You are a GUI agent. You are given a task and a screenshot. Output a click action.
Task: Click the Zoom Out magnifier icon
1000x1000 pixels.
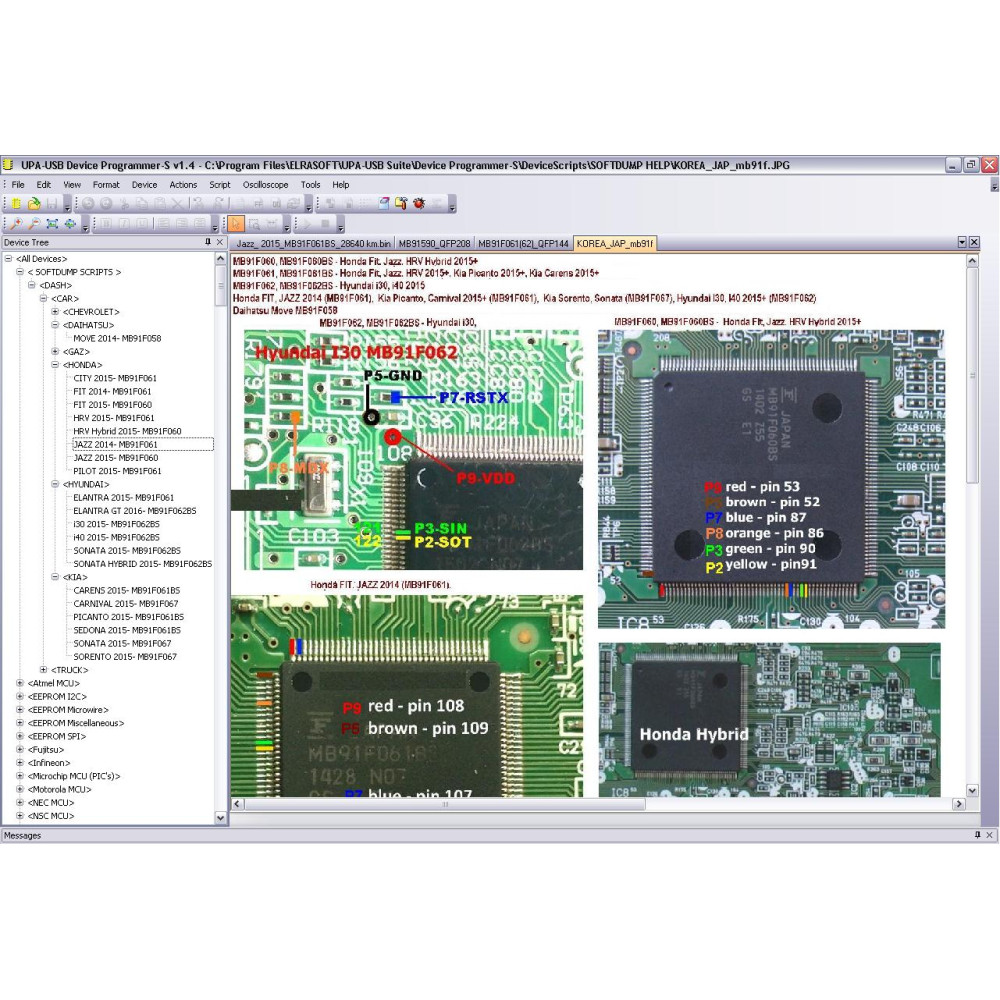pos(34,223)
